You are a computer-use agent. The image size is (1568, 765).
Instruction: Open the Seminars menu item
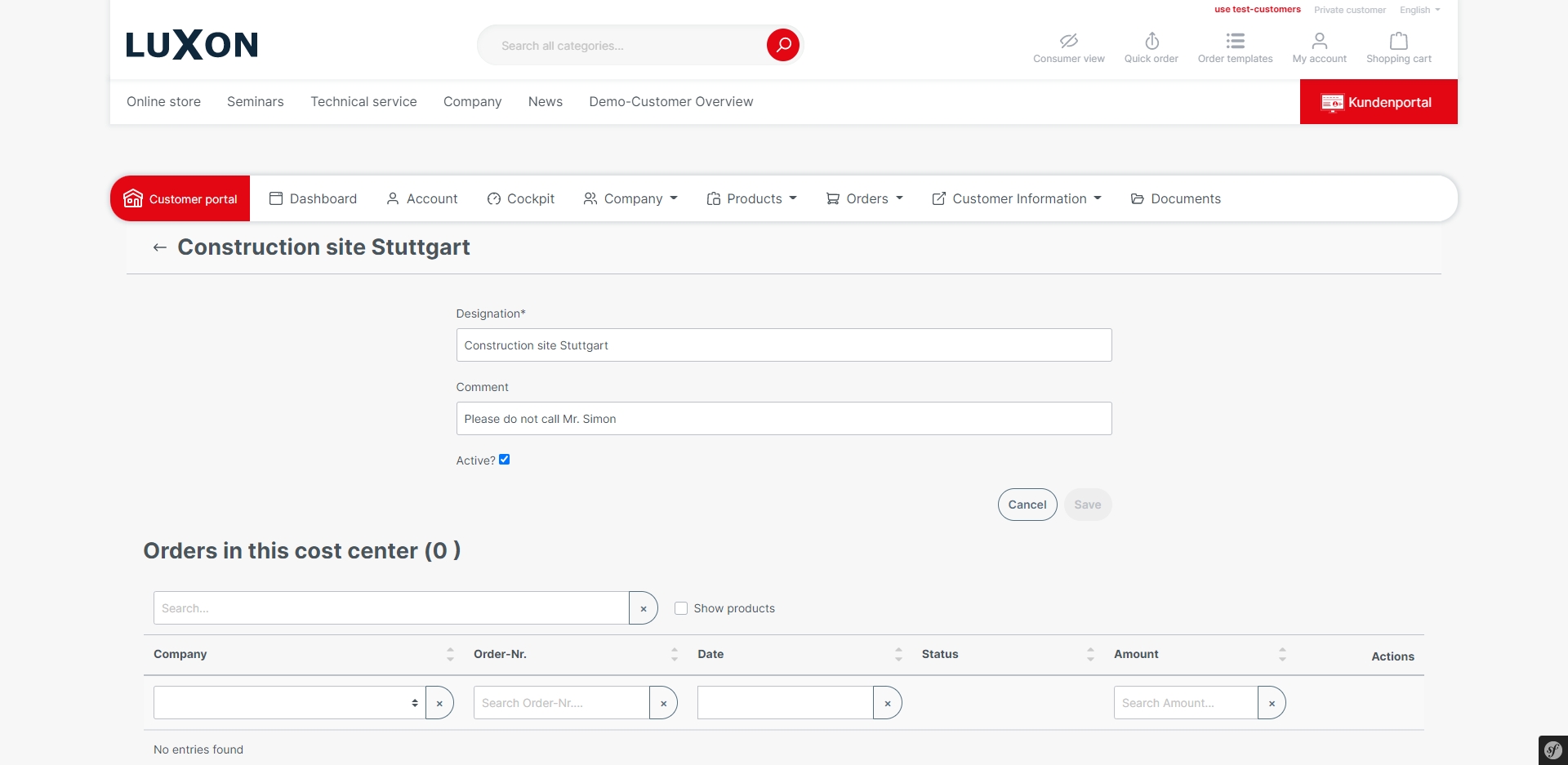click(256, 101)
